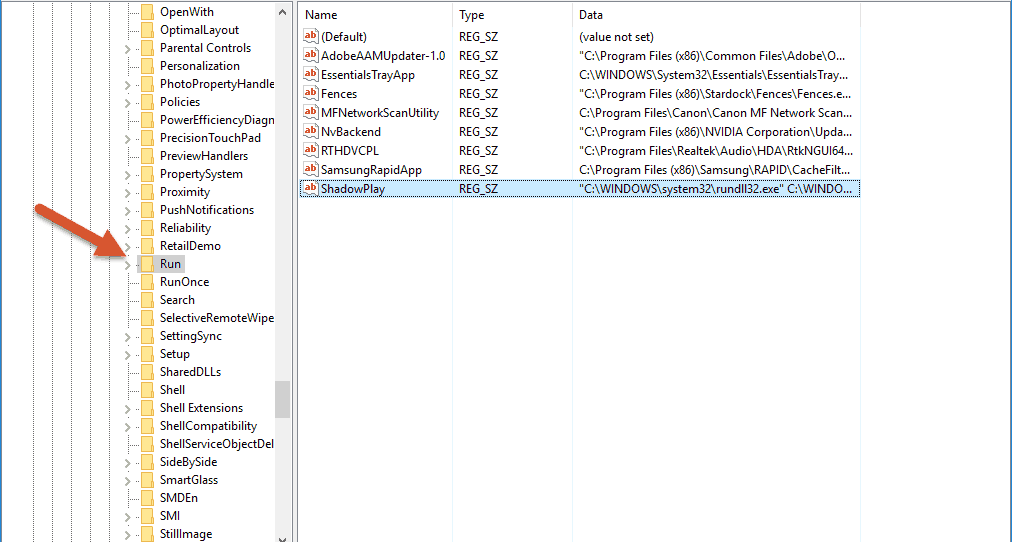Click the EssentialsTrayApp value icon
The image size is (1012, 542).
pos(311,74)
